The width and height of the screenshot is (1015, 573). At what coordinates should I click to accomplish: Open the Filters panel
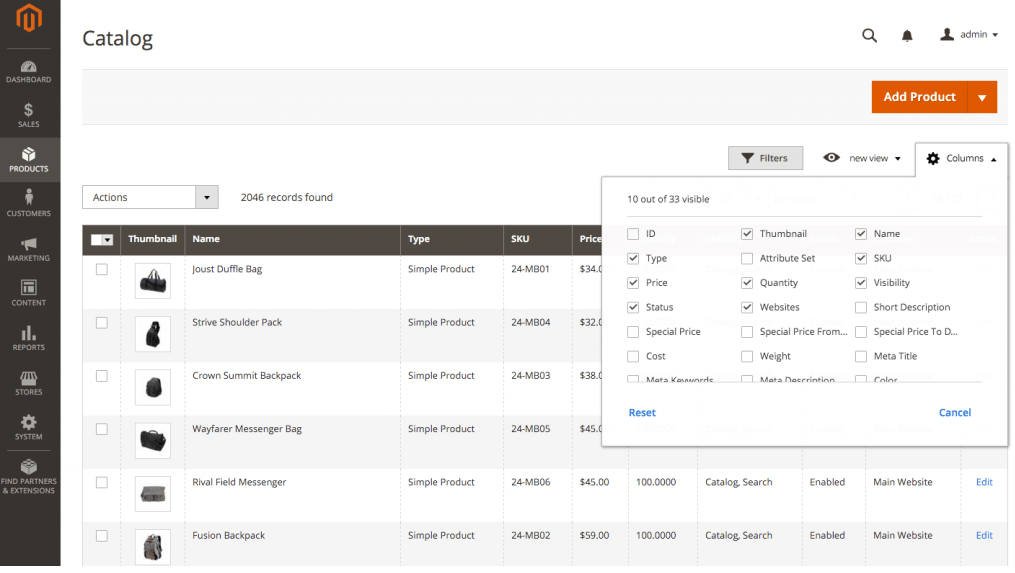[x=765, y=158]
